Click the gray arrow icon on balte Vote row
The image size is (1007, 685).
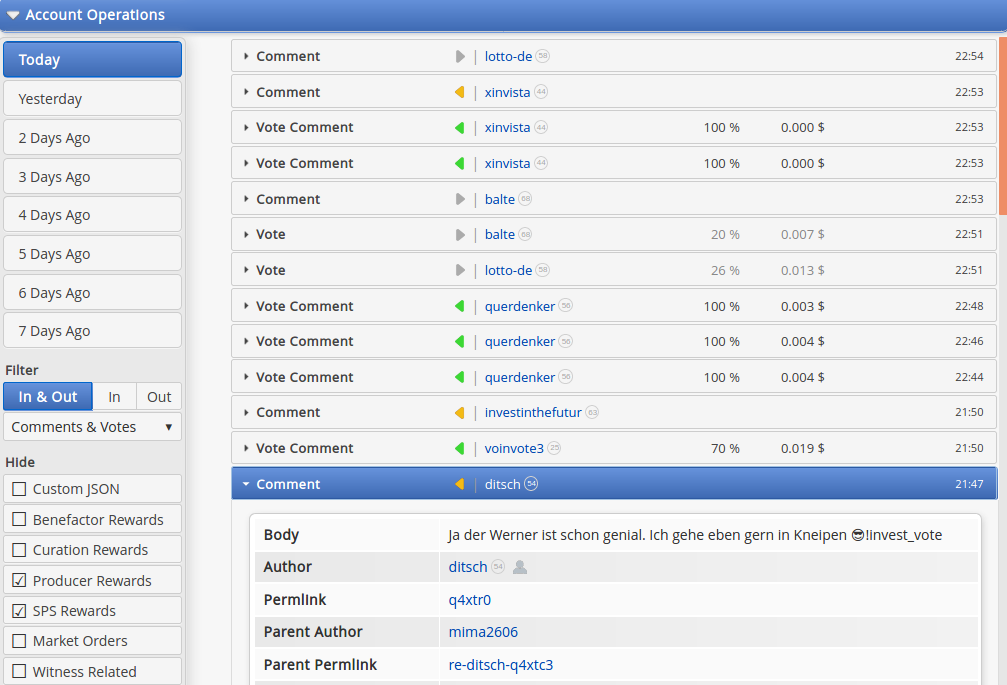pos(460,235)
